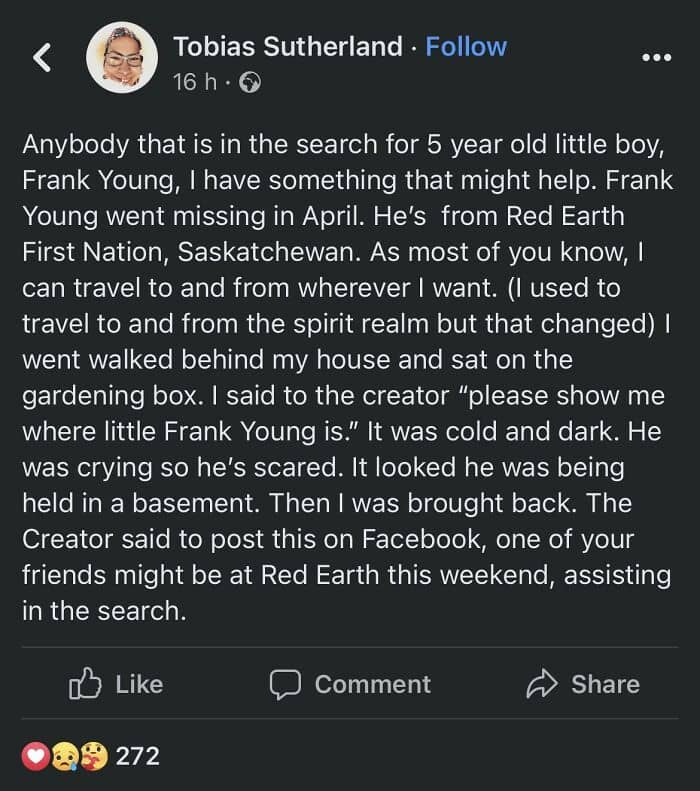The width and height of the screenshot is (700, 791).
Task: Select the "Comment" text label
Action: click(x=372, y=684)
